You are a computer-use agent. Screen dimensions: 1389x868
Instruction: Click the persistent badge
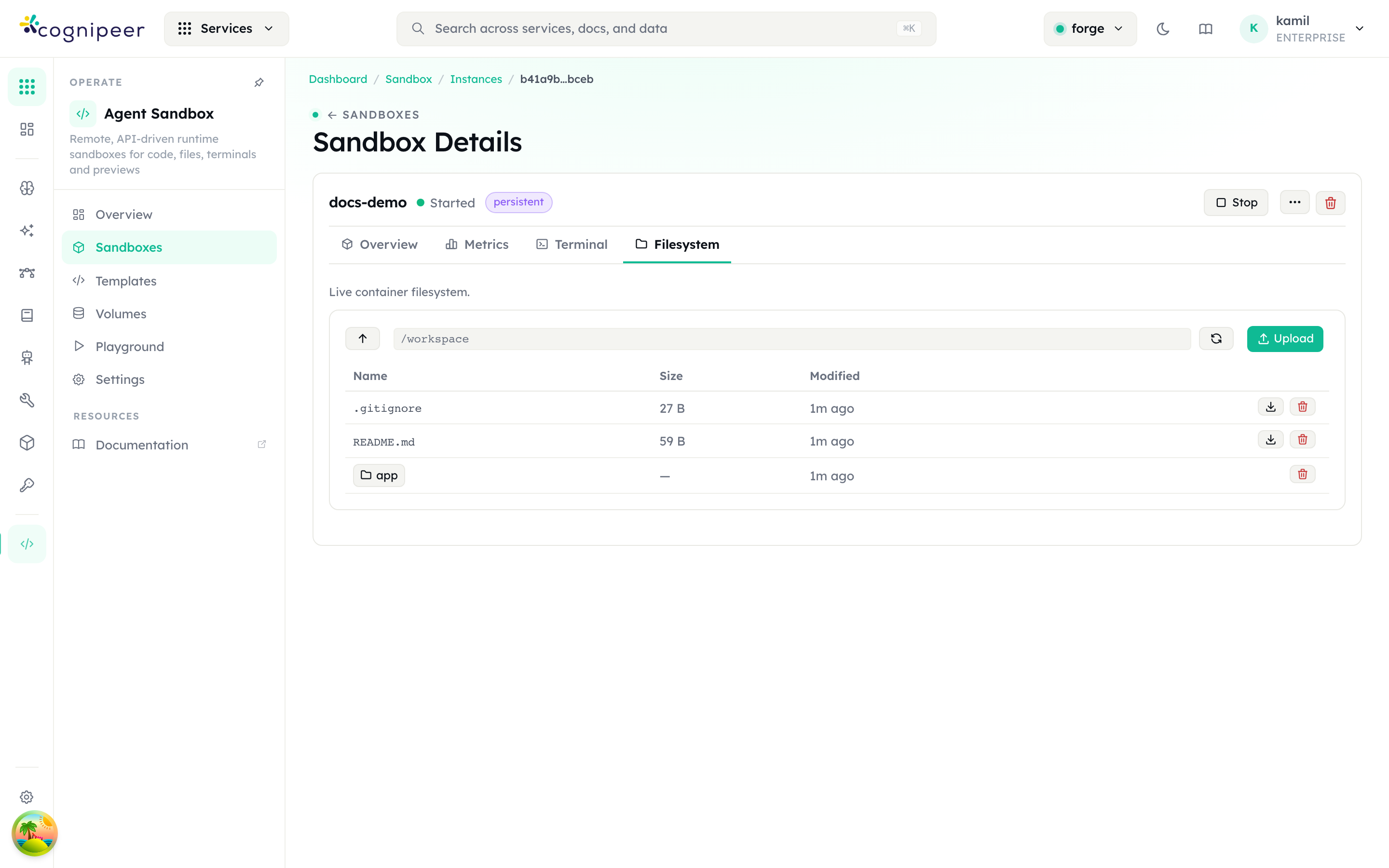click(x=518, y=202)
